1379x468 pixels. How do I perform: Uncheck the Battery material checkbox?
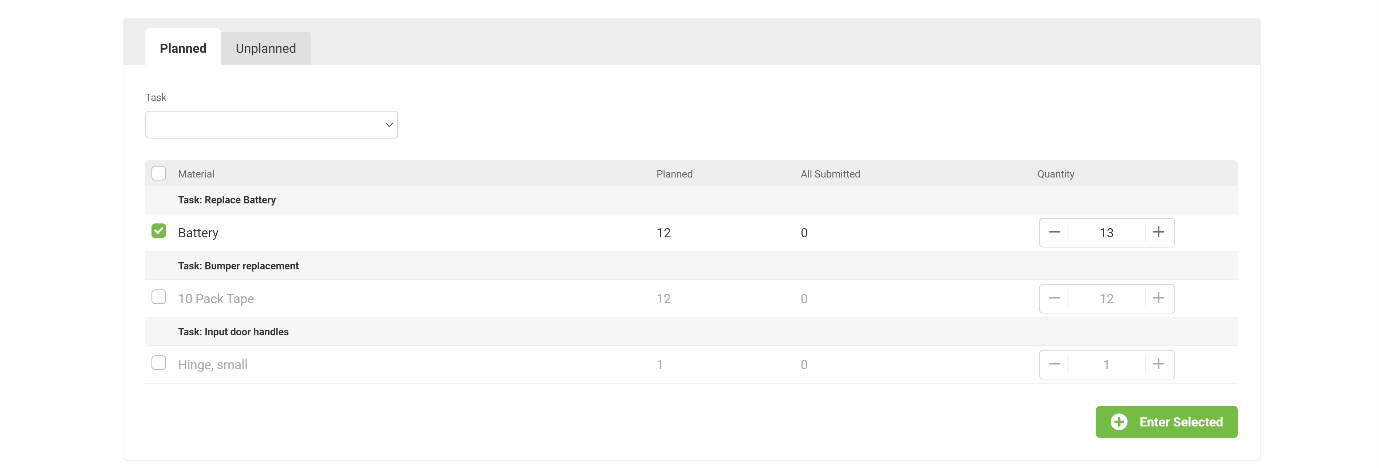(158, 232)
